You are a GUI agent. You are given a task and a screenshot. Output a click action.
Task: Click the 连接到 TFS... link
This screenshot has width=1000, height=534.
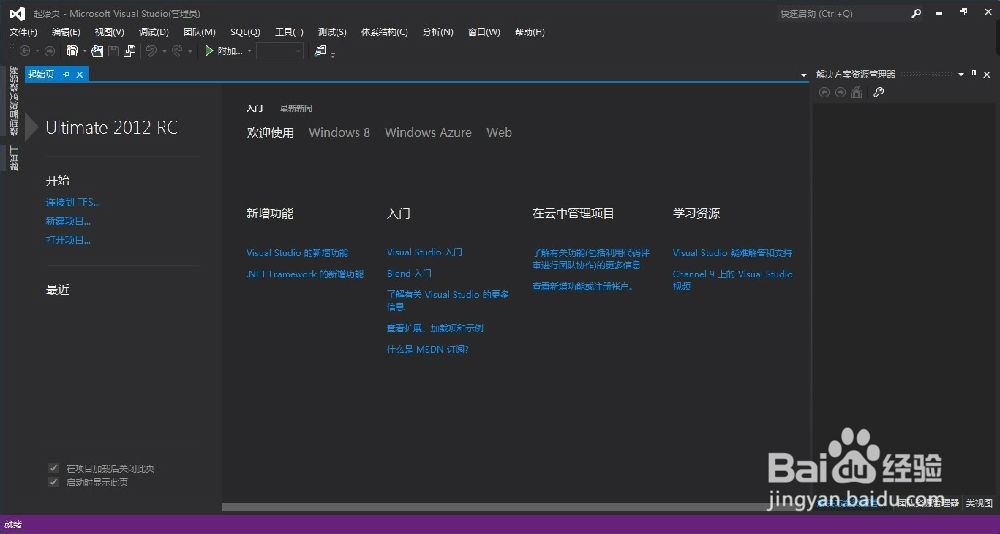(73, 202)
